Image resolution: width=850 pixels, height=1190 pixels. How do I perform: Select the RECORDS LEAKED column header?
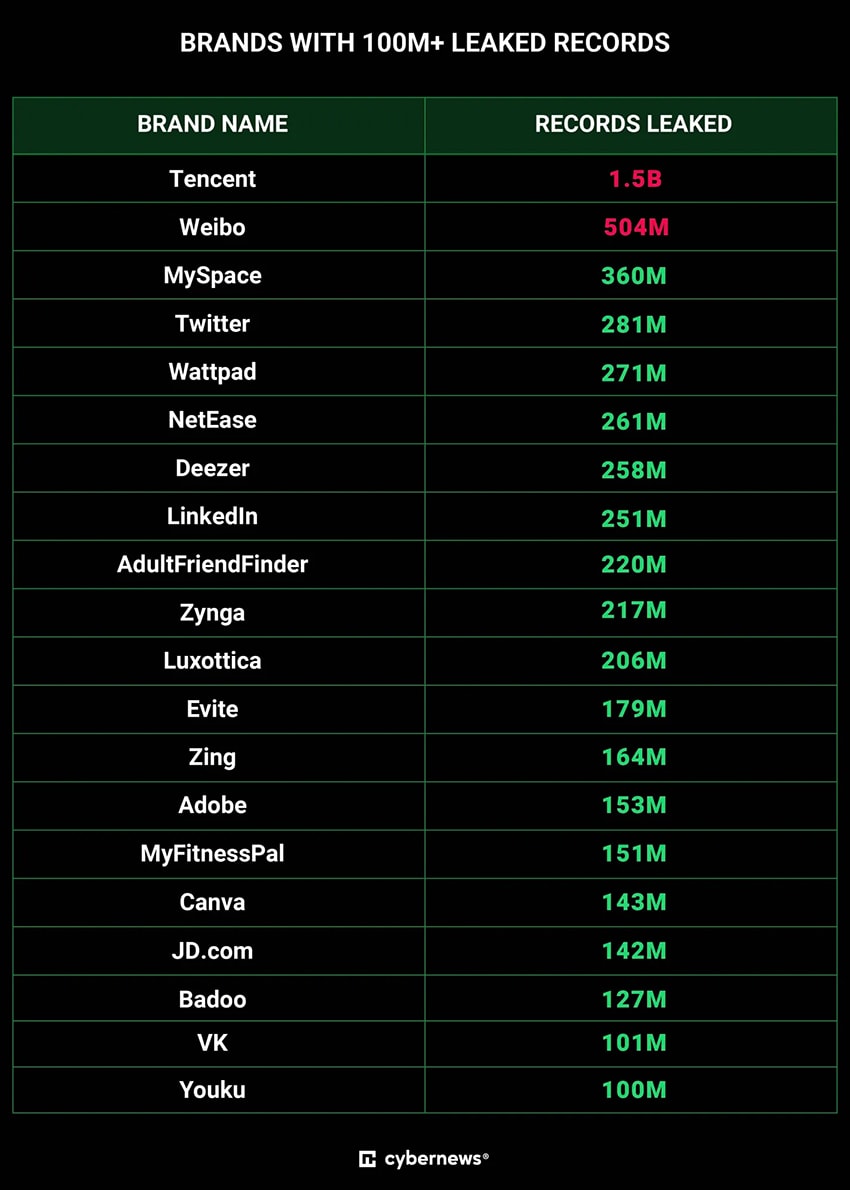pos(633,124)
